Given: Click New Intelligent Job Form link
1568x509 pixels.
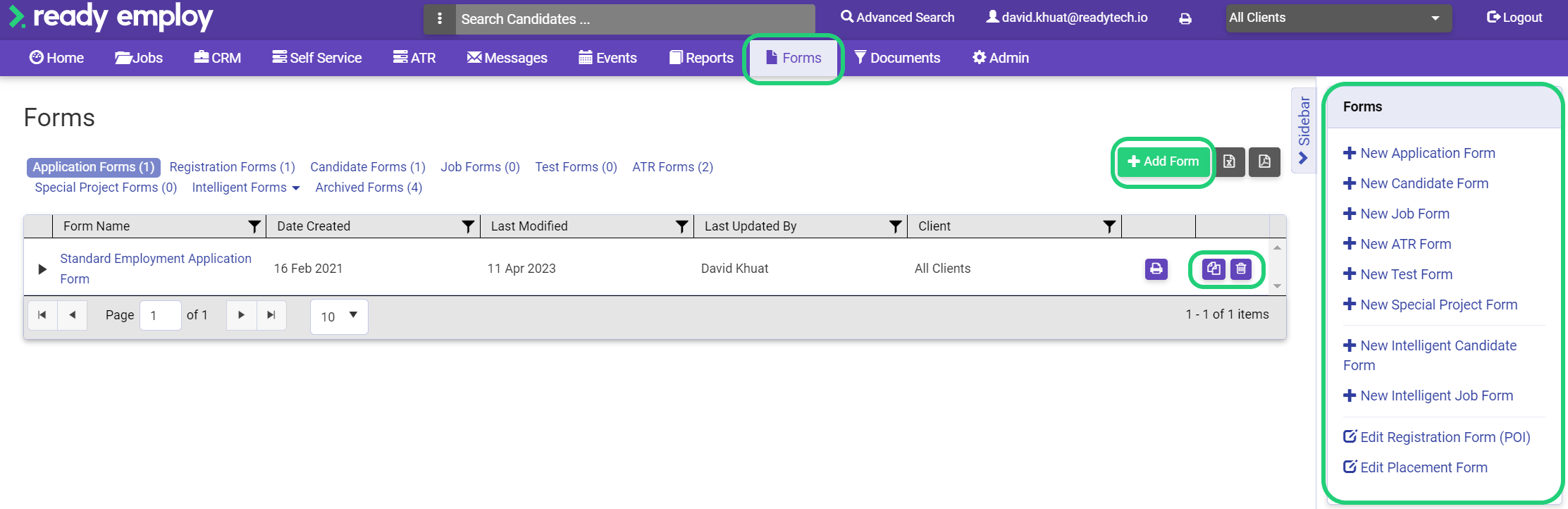Looking at the screenshot, I should point(1428,395).
